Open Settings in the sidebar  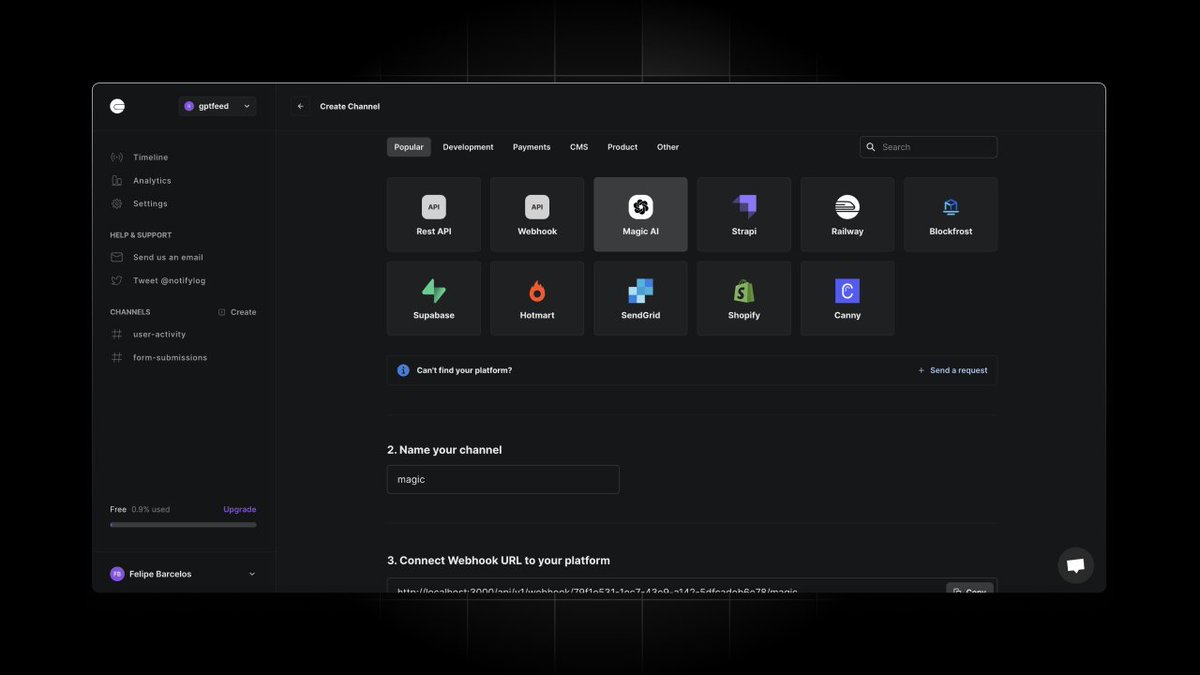[x=150, y=204]
